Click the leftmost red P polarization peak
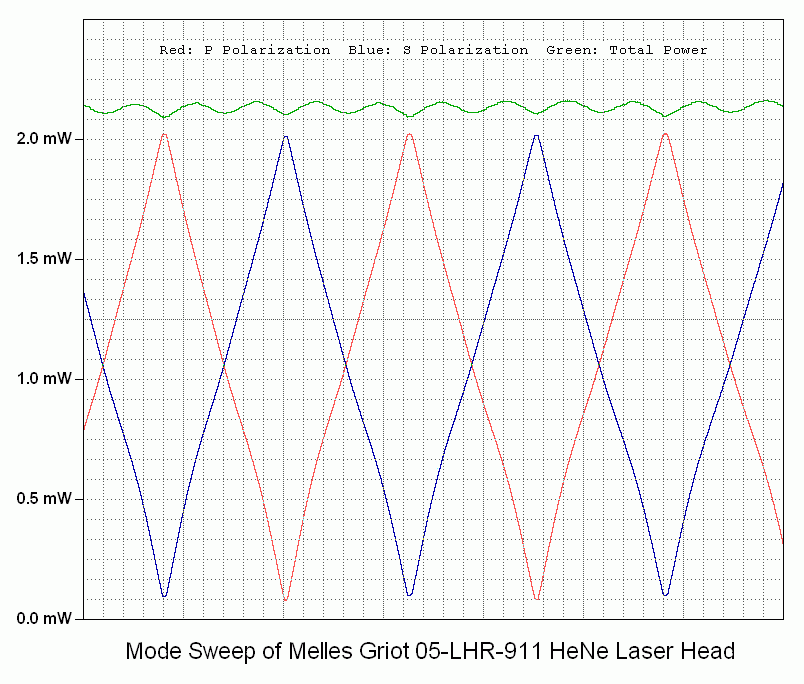The image size is (804, 684). tap(165, 134)
